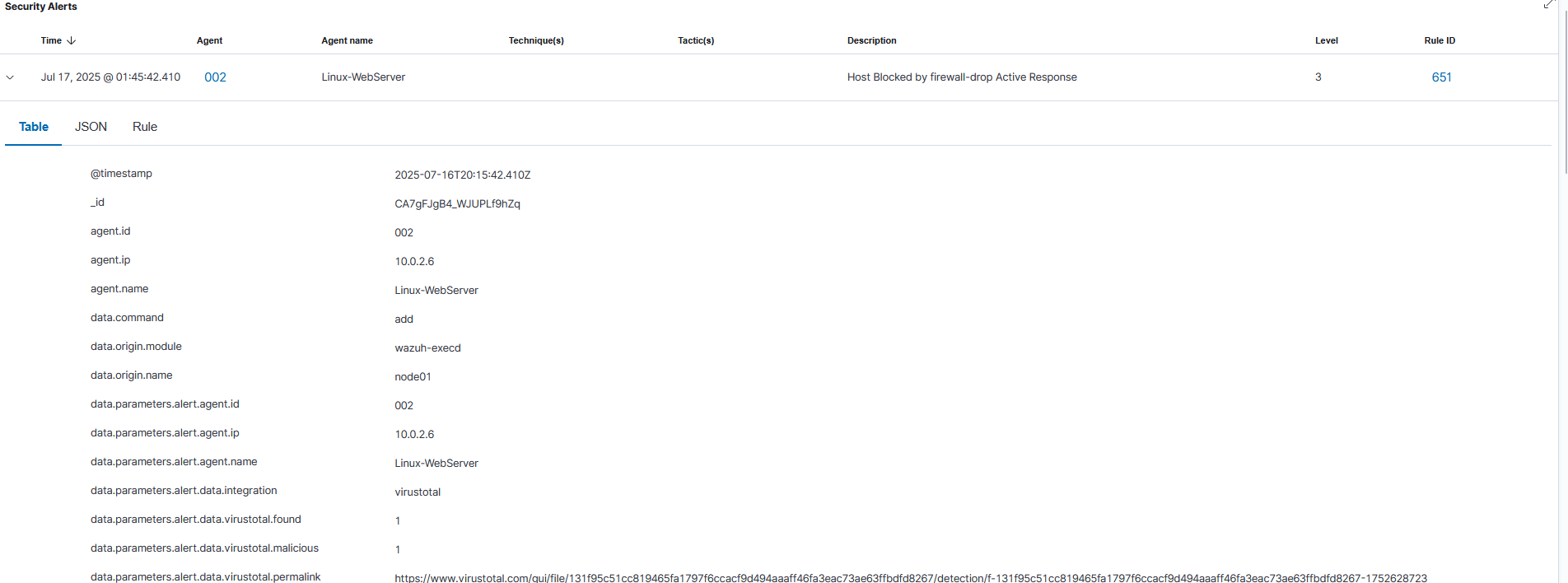Viewport: 1568px width, 583px height.
Task: Click the @timestamp field value
Action: (462, 175)
